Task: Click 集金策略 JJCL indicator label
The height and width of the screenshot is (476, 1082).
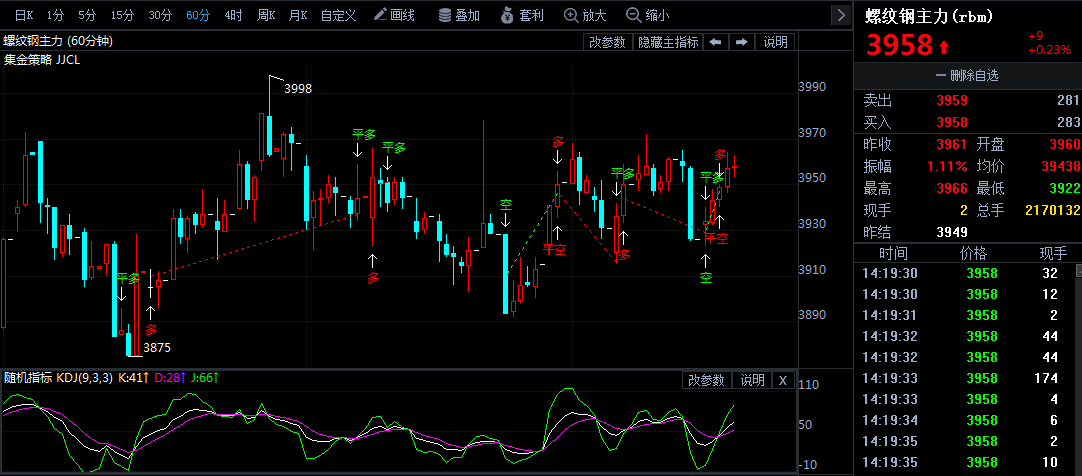Action: 43,60
